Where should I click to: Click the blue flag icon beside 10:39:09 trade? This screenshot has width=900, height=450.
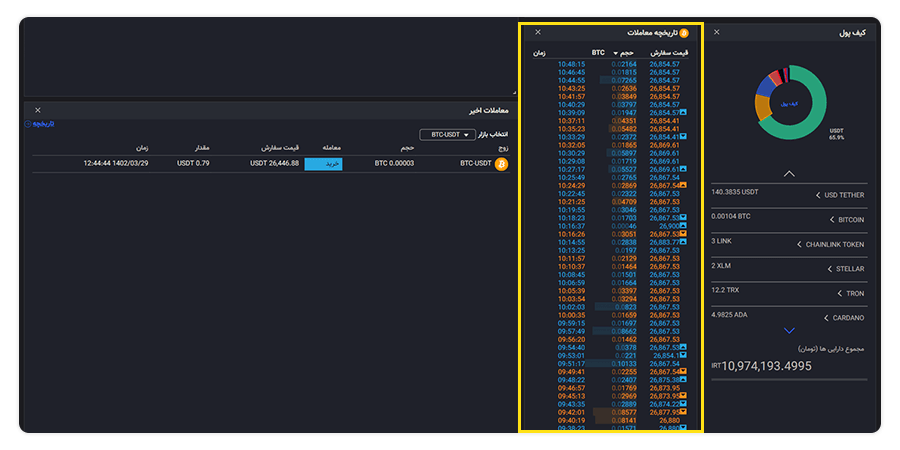684,112
